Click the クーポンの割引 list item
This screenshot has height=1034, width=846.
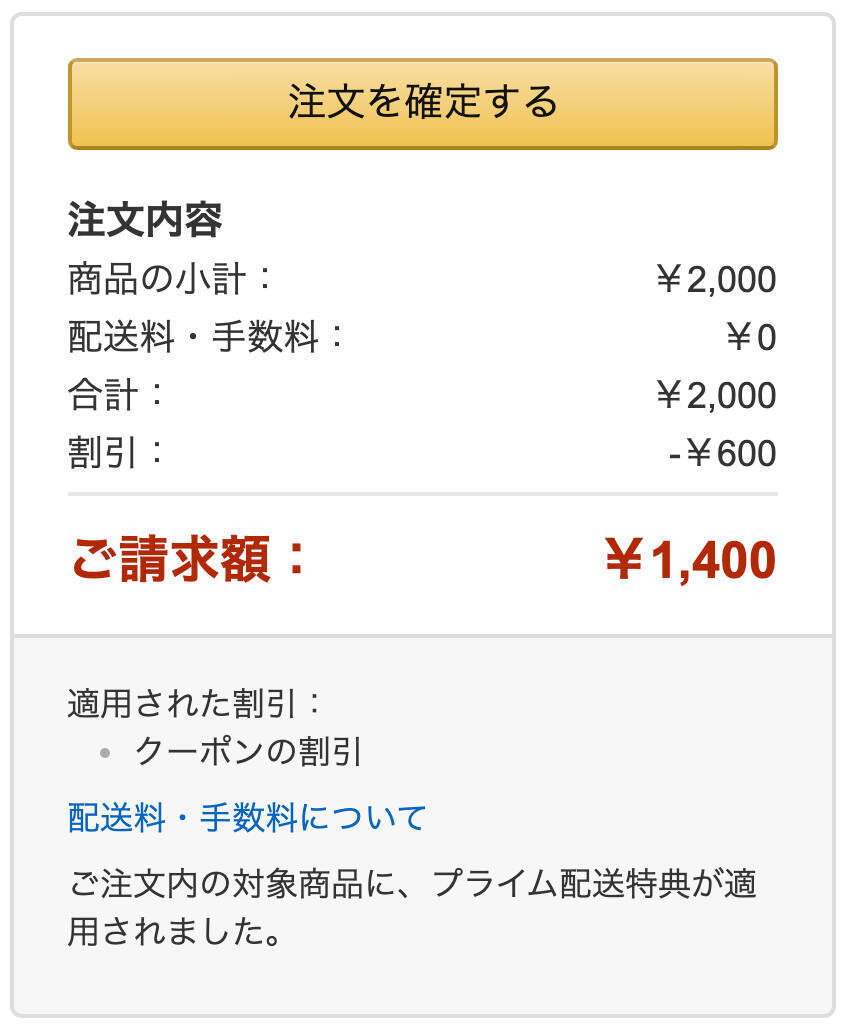pyautogui.click(x=248, y=751)
